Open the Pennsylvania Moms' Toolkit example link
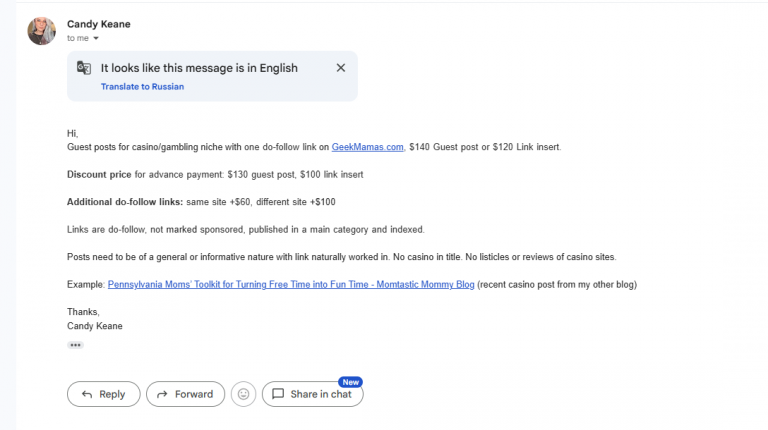Screen dimensions: 768x430 click(291, 285)
